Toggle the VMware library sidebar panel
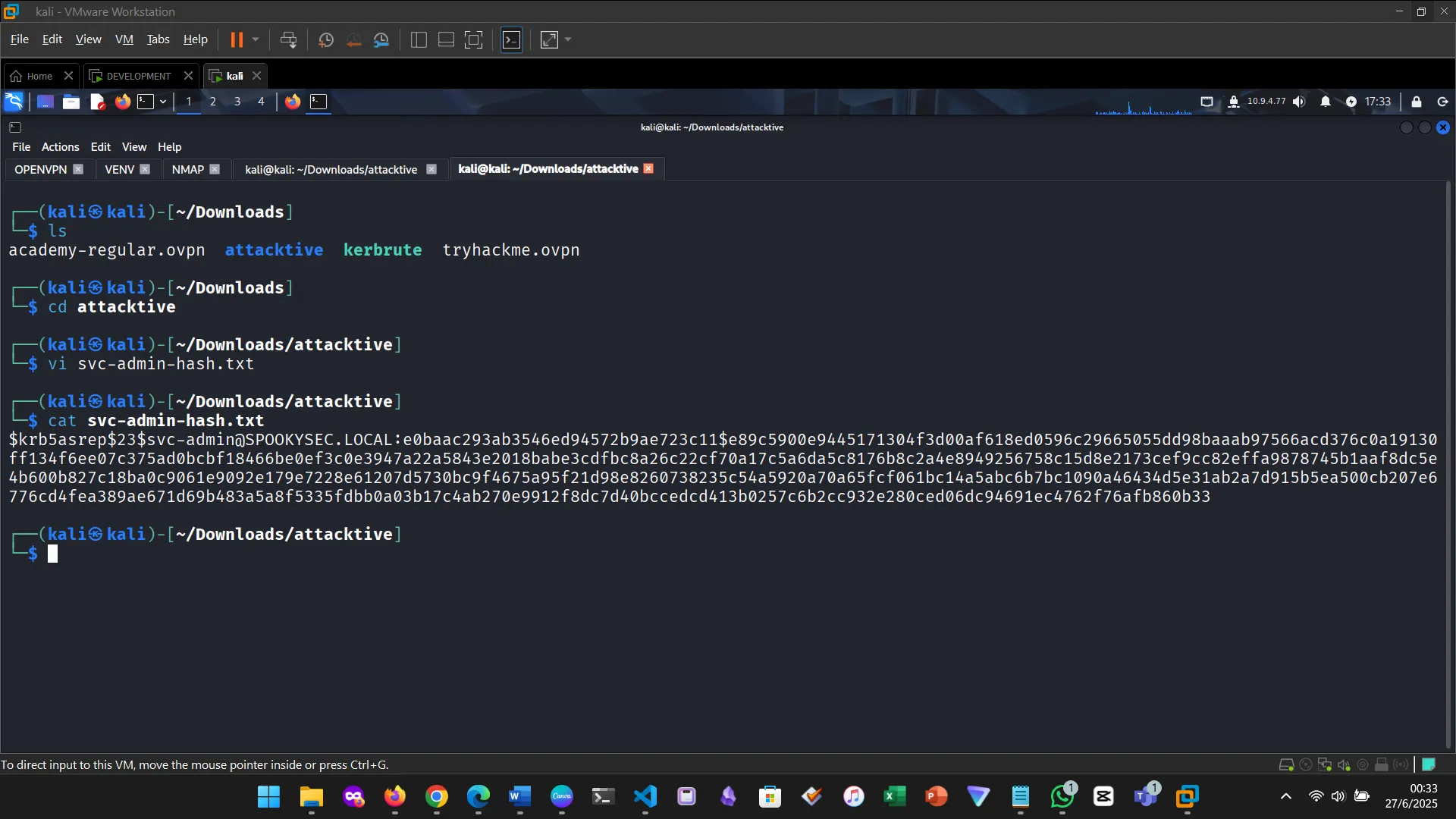This screenshot has height=819, width=1456. [418, 39]
